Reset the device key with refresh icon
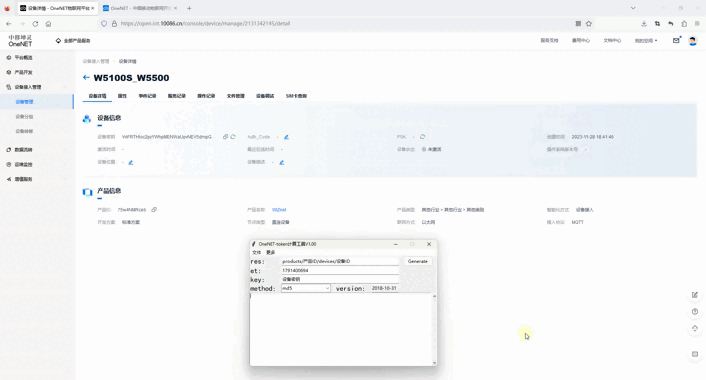The height and width of the screenshot is (380, 706). click(233, 136)
